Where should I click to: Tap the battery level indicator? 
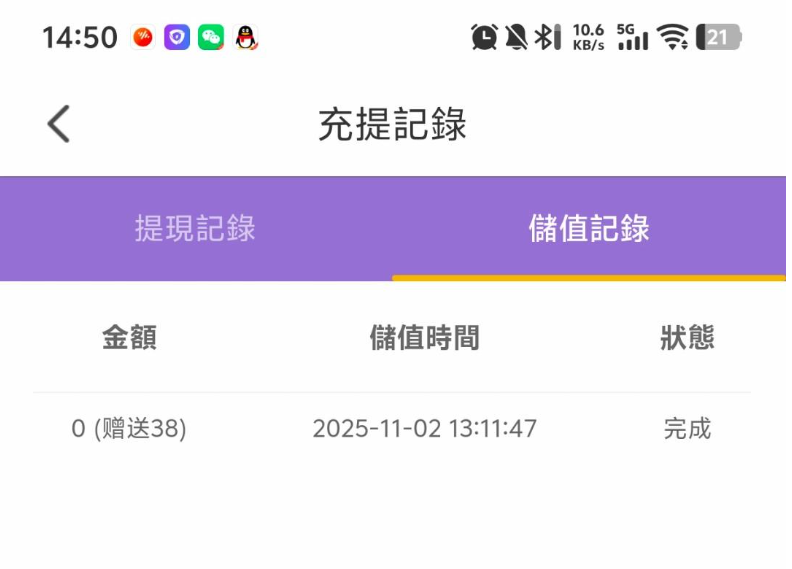[719, 38]
